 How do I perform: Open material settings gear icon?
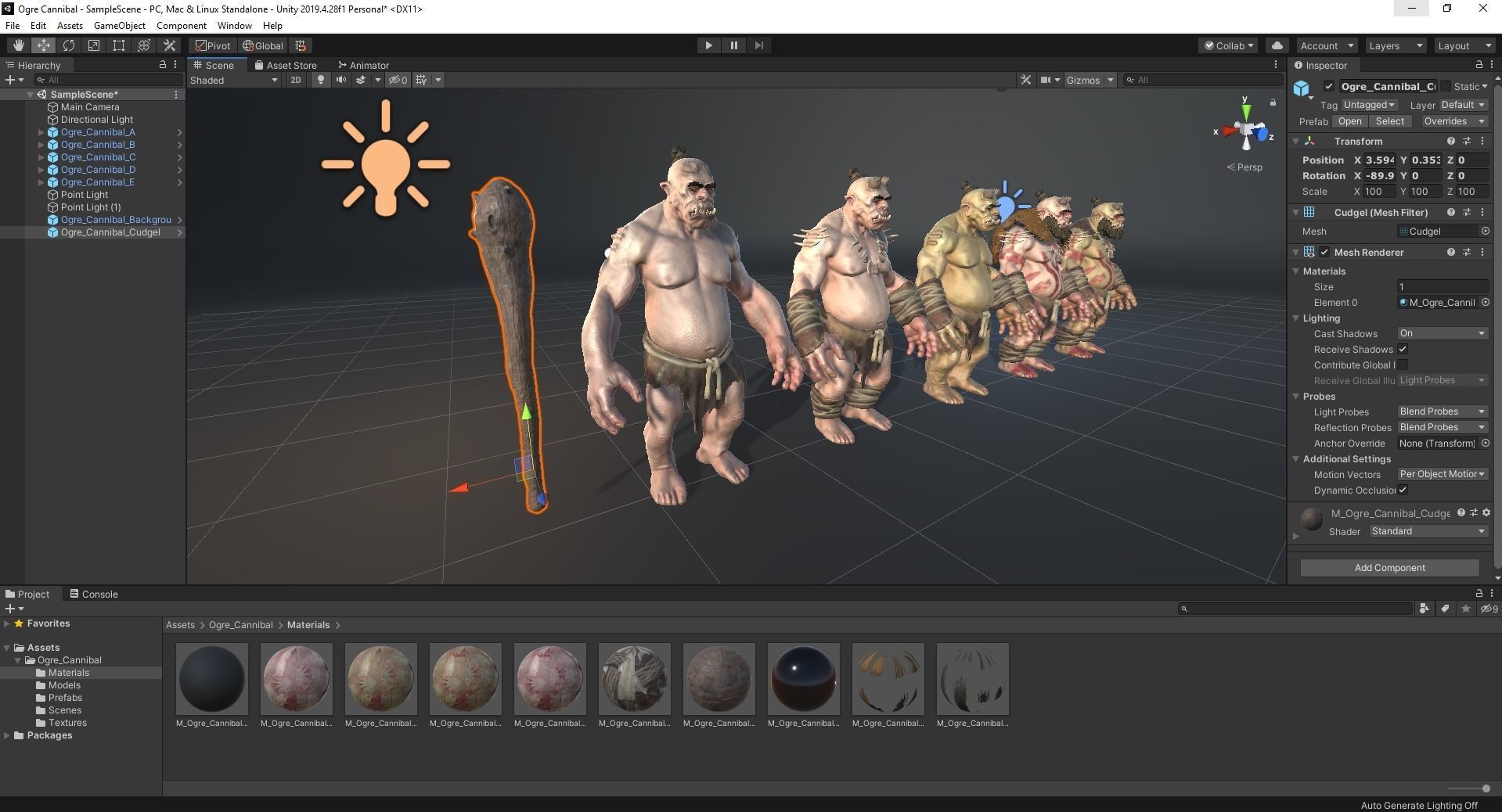[1486, 513]
